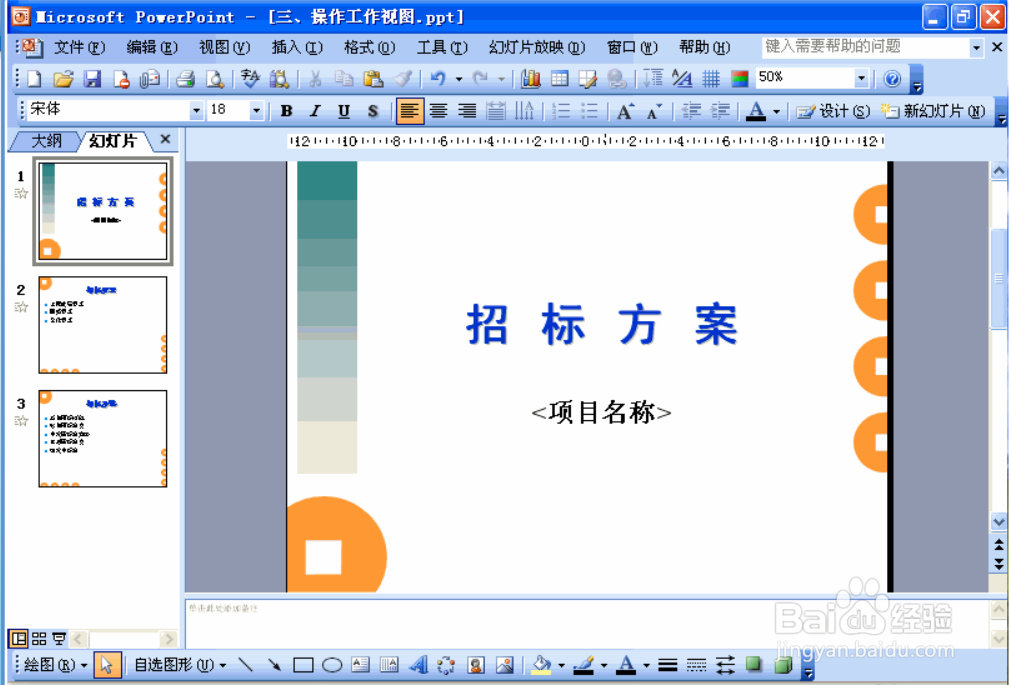The image size is (1010, 685).
Task: Align text right
Action: click(468, 111)
